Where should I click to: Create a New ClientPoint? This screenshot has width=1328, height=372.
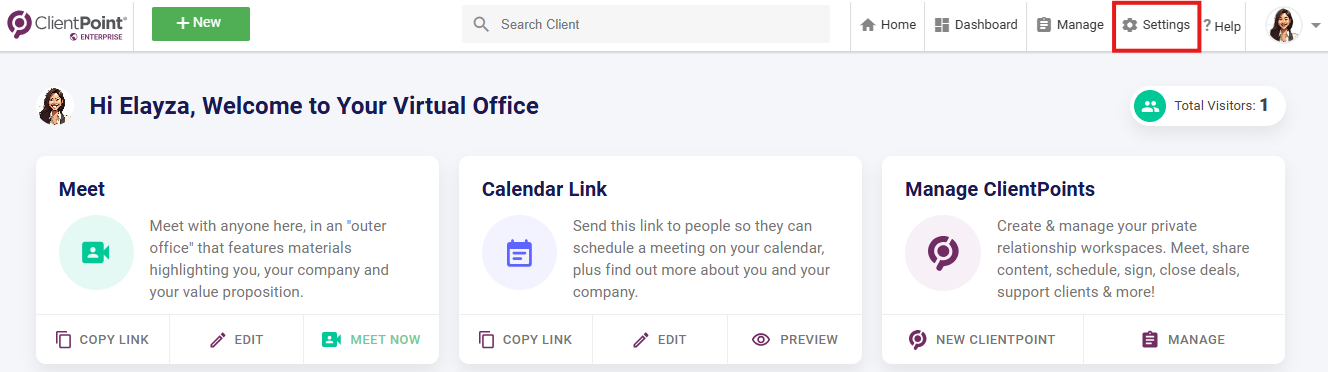982,340
